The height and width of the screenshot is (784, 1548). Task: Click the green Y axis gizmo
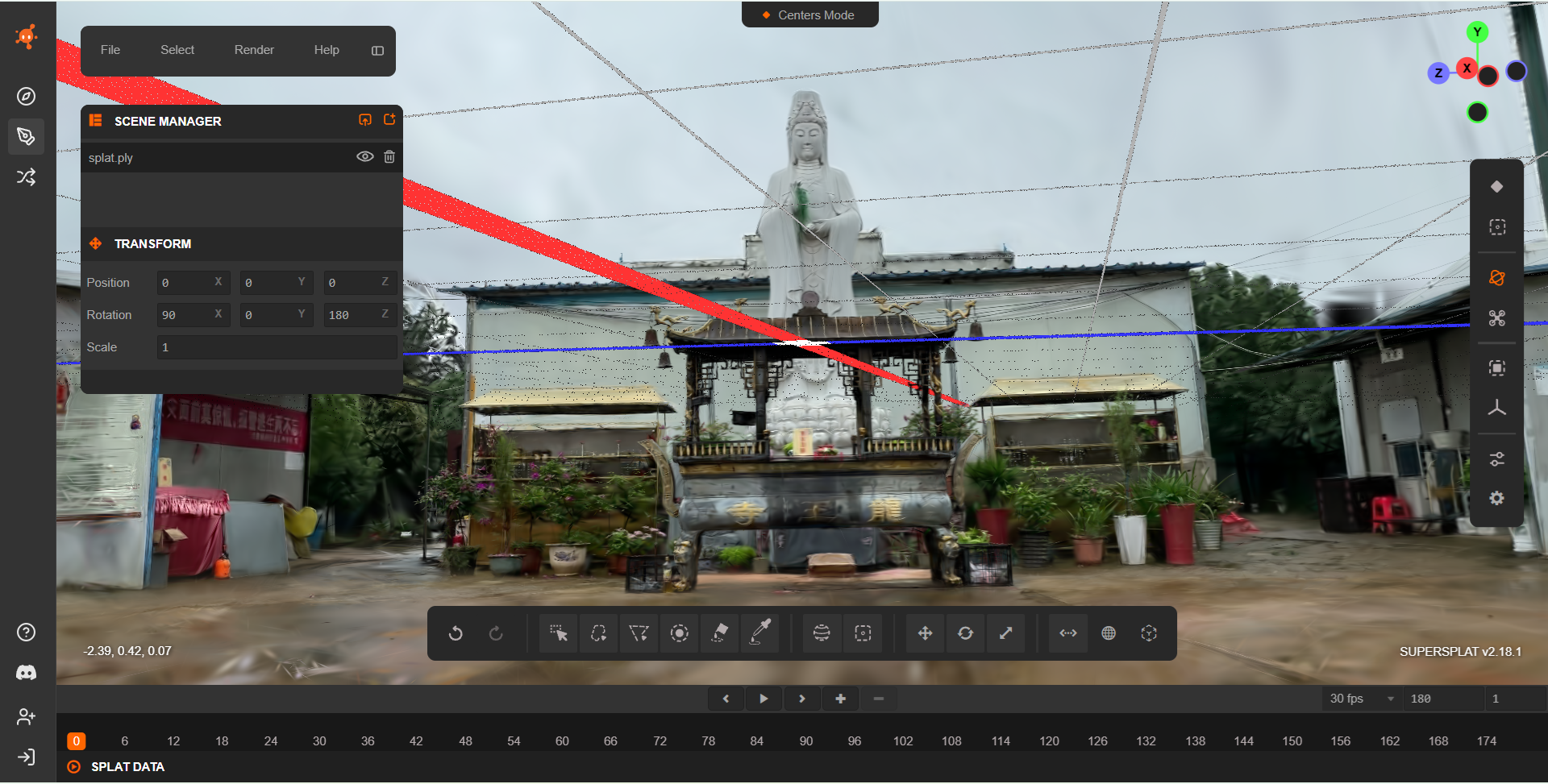[x=1477, y=32]
